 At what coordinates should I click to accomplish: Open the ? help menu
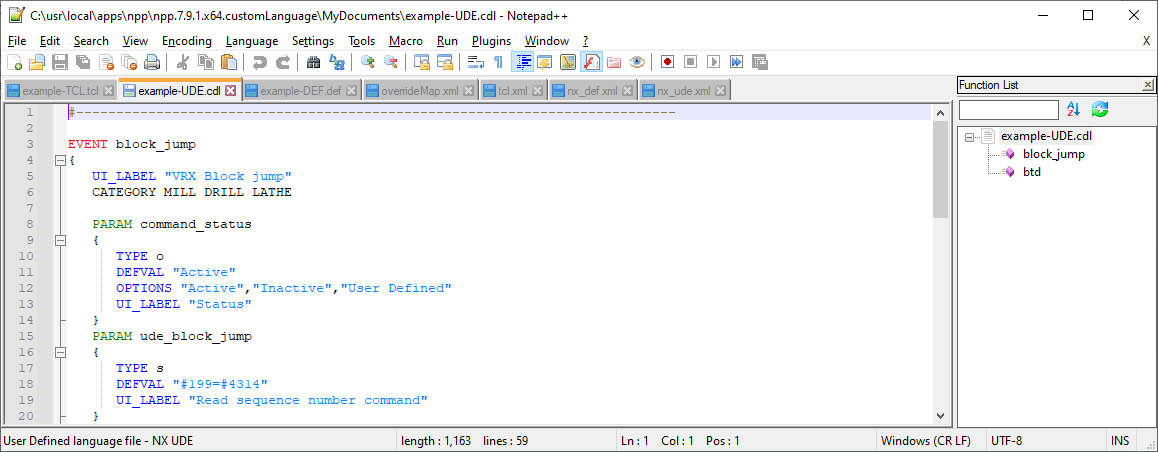coord(585,41)
